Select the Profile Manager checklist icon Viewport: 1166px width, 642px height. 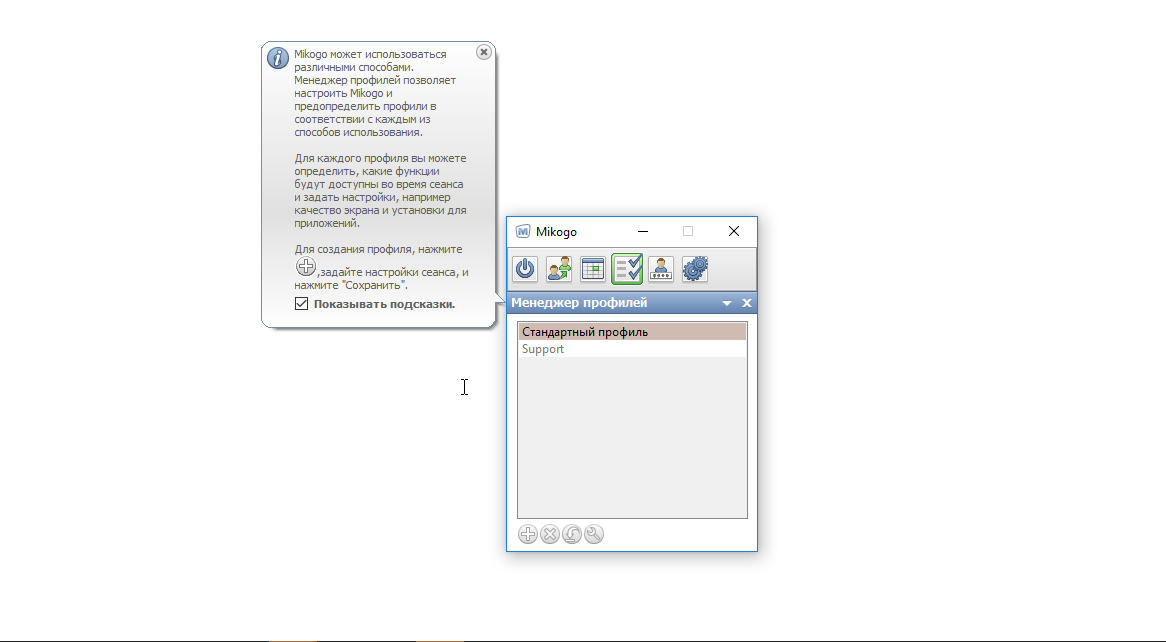627,269
